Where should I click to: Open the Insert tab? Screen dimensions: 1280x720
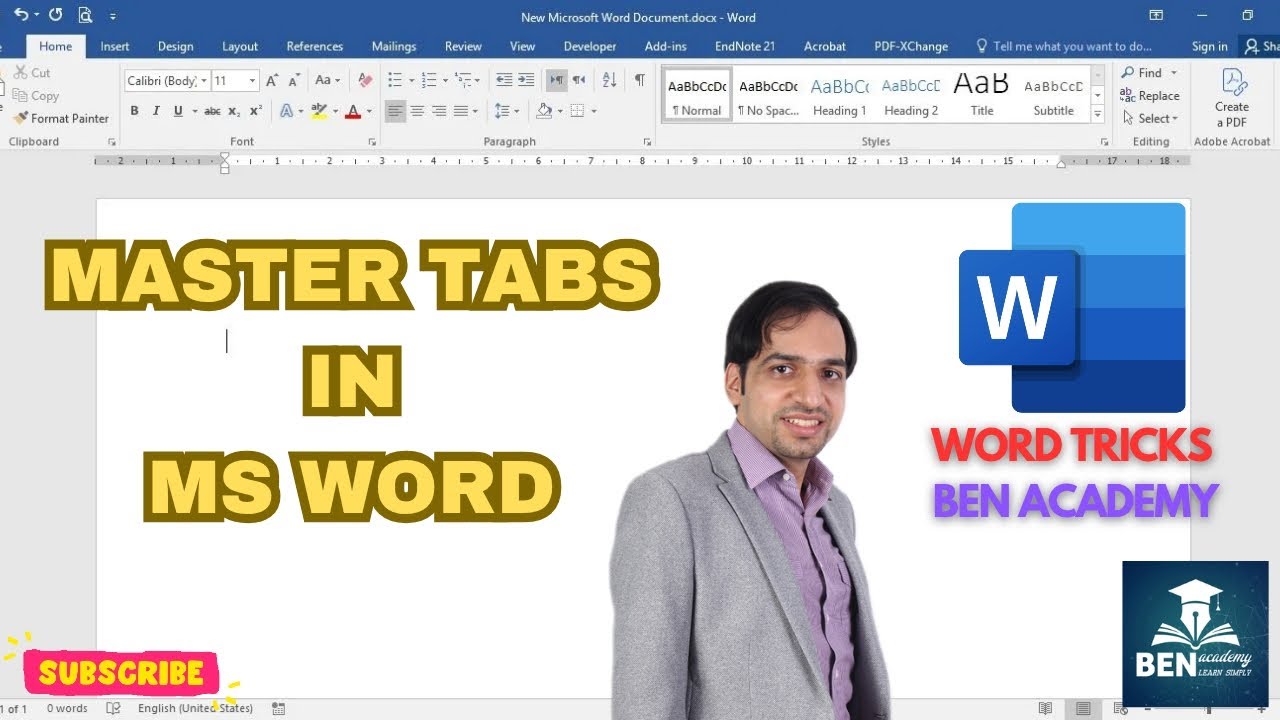pos(115,46)
